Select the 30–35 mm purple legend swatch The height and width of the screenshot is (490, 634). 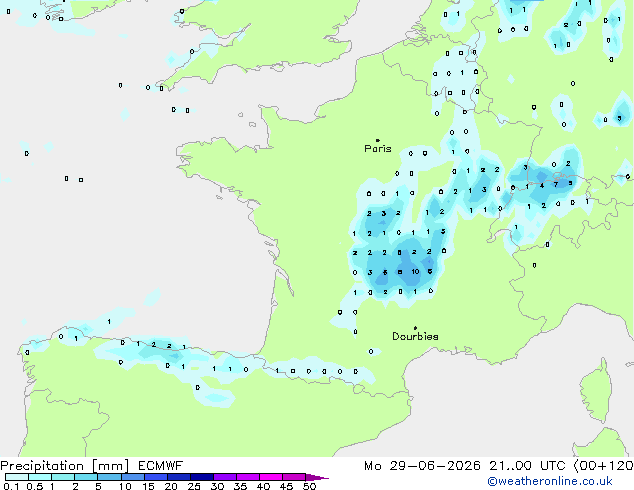click(x=225, y=477)
